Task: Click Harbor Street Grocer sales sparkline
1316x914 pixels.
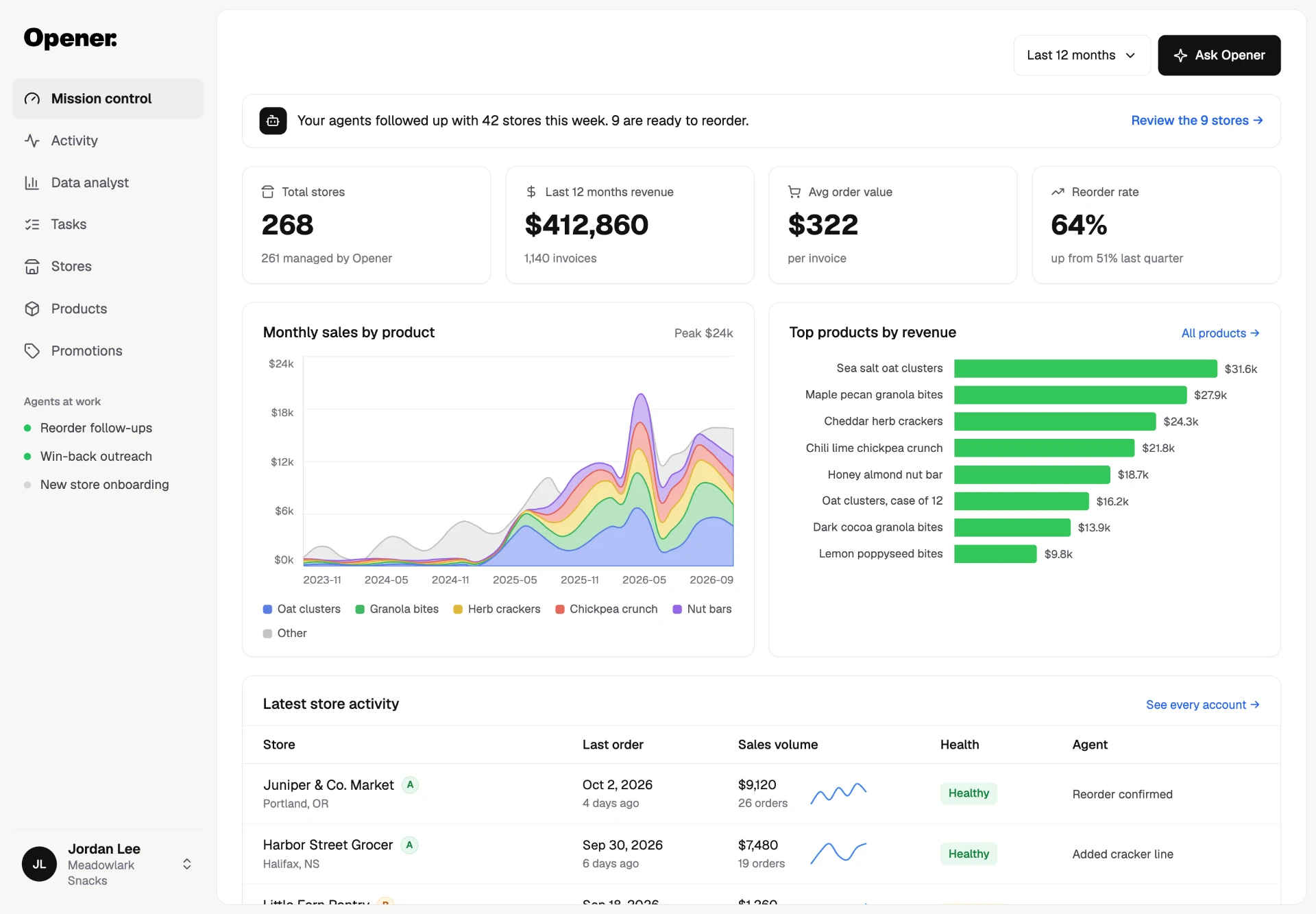Action: tap(838, 853)
